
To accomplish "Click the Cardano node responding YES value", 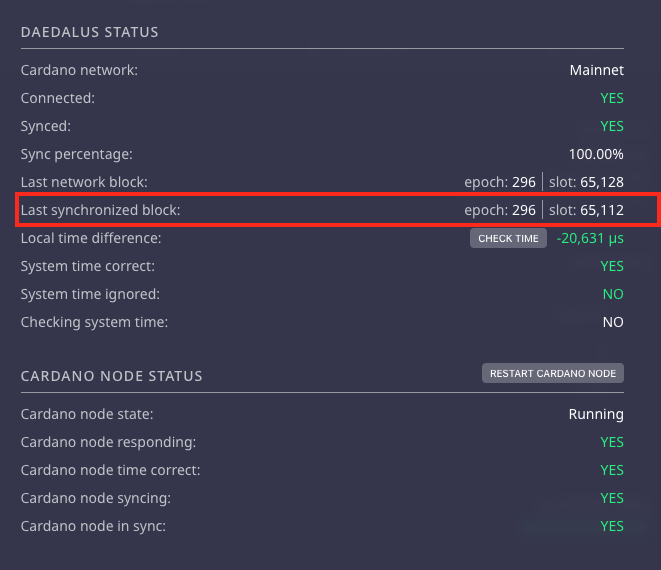I will pos(612,442).
